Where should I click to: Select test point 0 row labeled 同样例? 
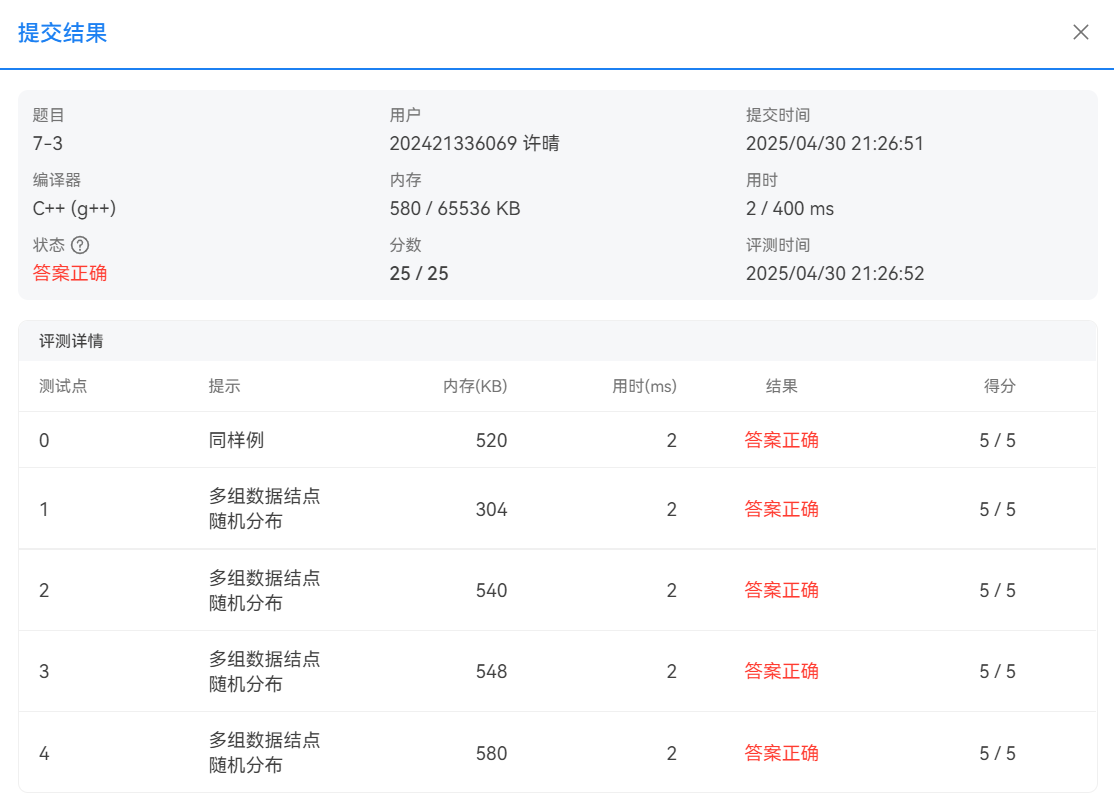tap(558, 440)
